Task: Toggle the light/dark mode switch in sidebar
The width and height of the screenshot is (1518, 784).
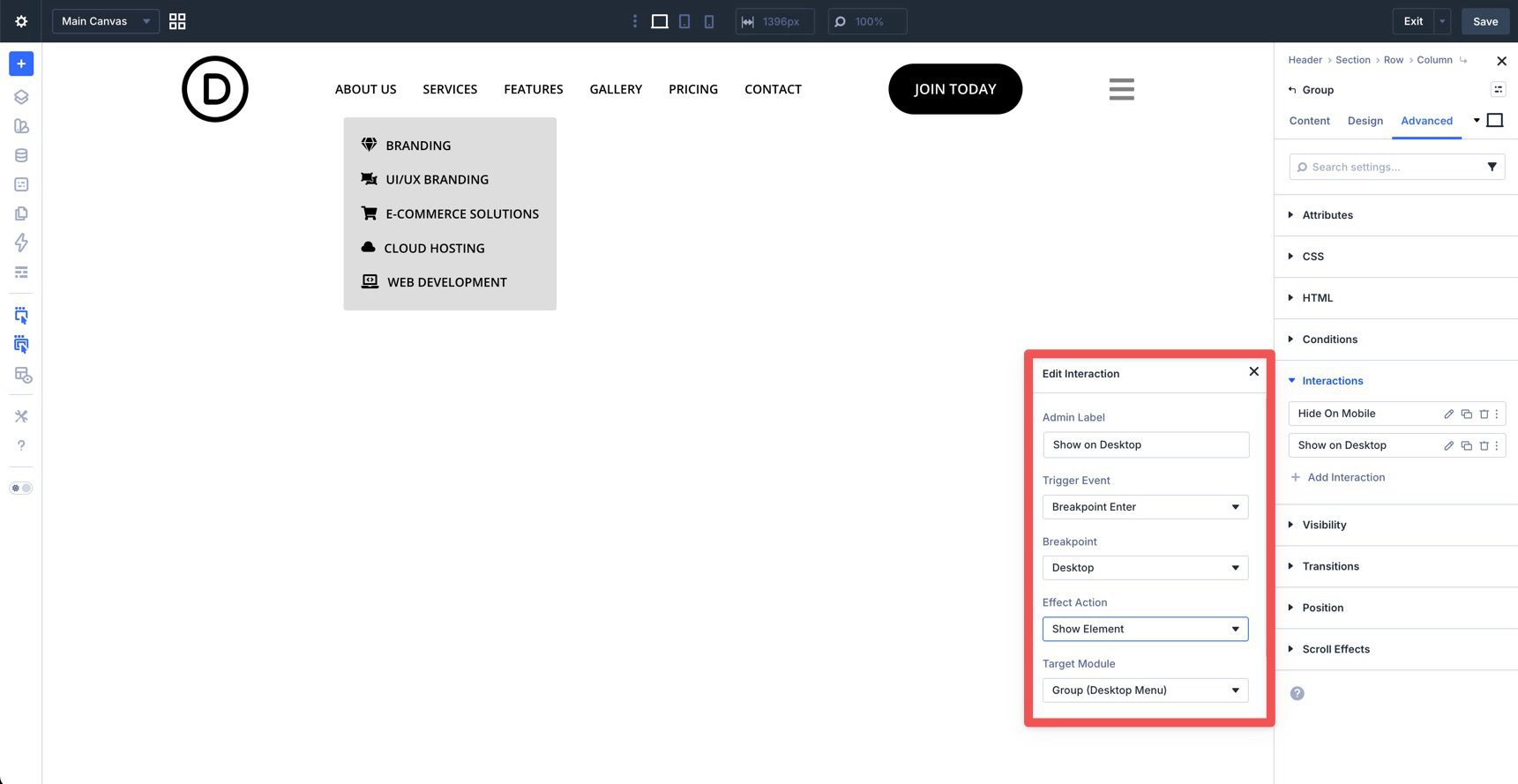Action: coord(21,488)
